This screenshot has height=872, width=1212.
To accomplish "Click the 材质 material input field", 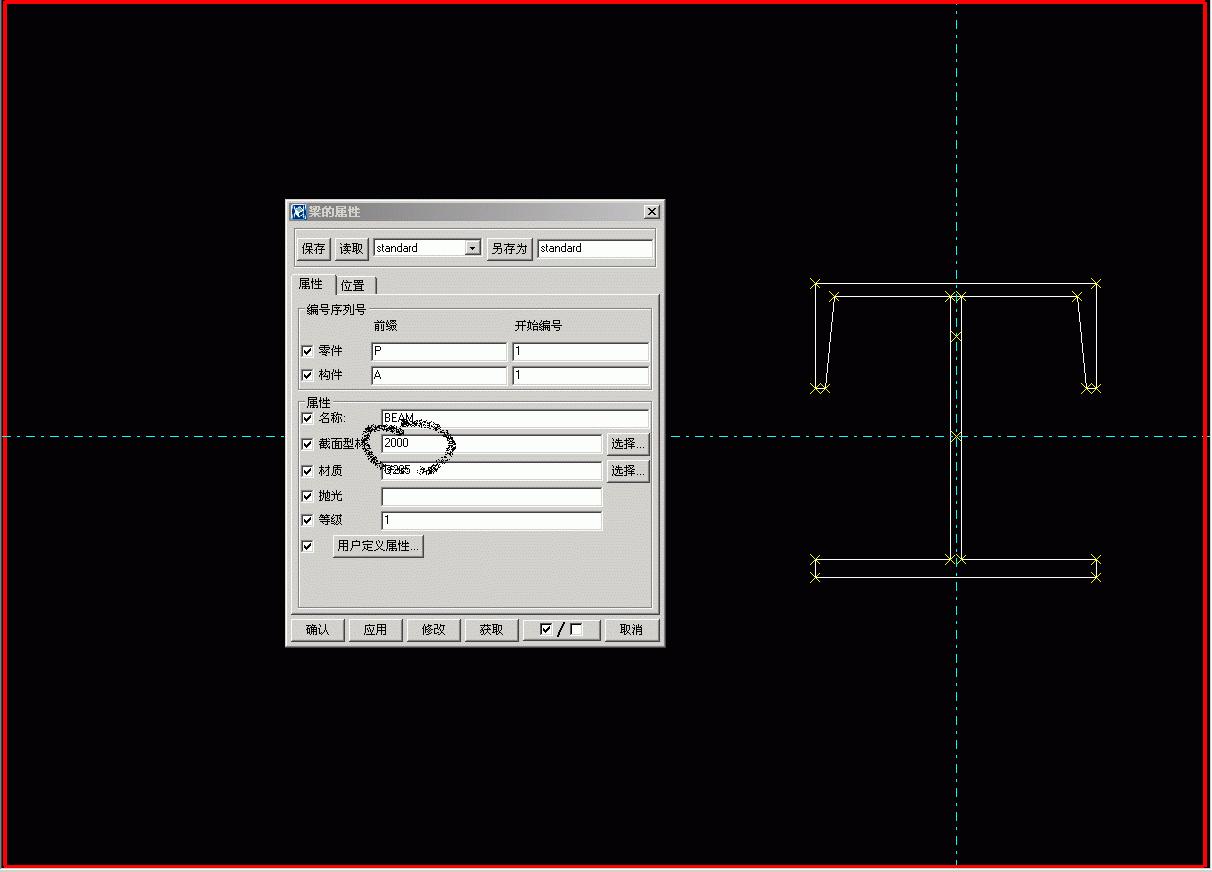I will point(491,470).
